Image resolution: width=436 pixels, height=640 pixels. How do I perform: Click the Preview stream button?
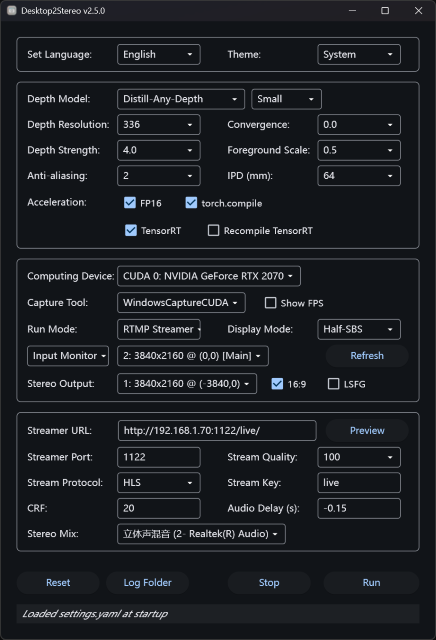pos(367,431)
